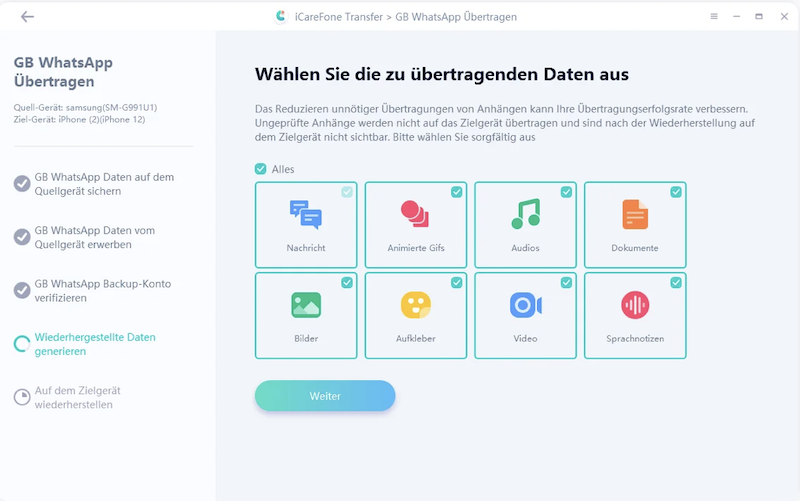Click the Audios music note icon
The height and width of the screenshot is (501, 800).
coord(526,214)
